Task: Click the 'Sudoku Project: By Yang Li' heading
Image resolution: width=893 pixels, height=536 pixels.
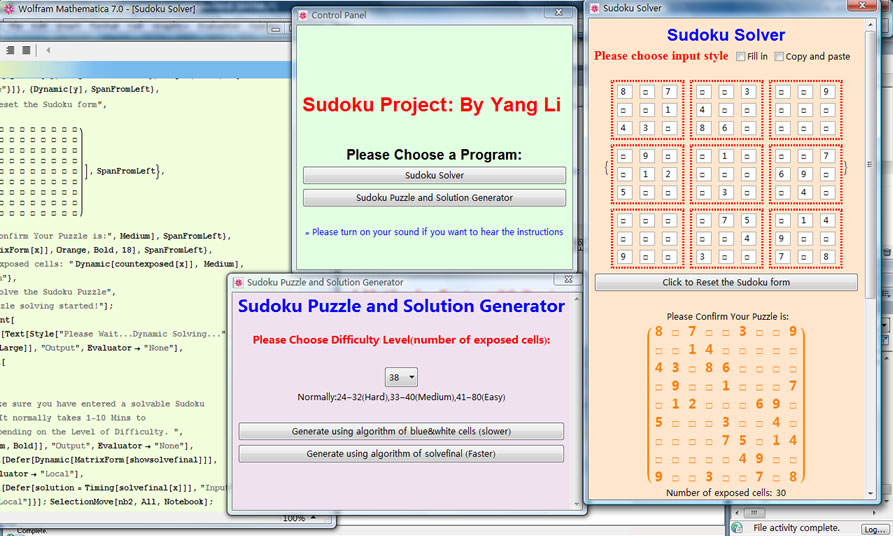Action: click(432, 105)
